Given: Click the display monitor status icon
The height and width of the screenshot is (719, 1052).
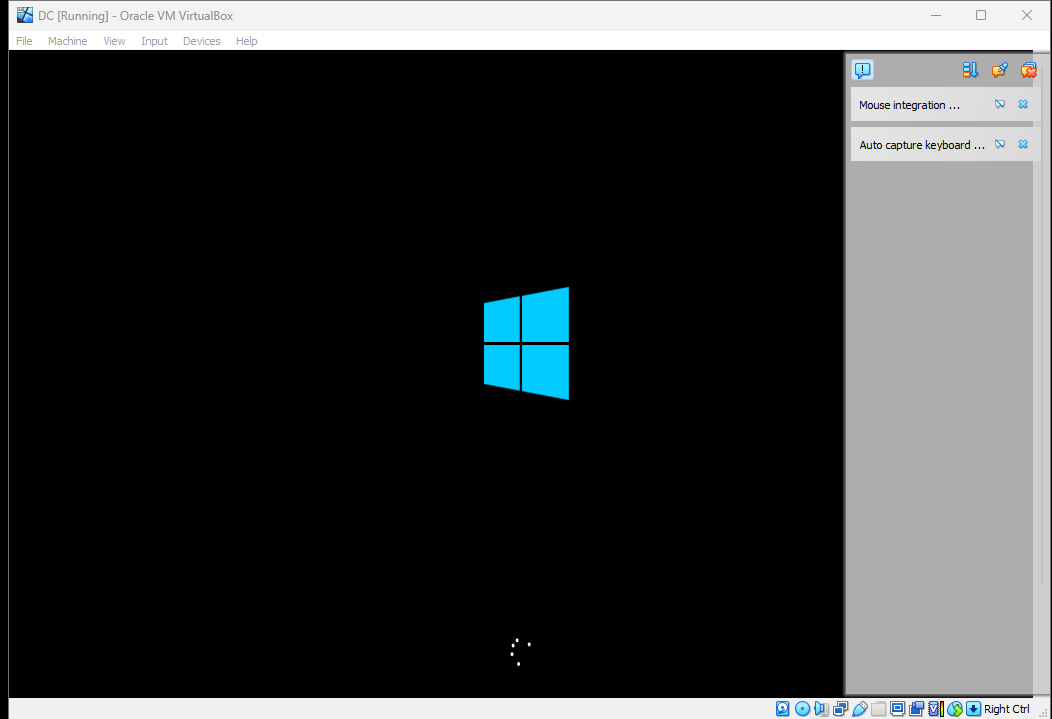Looking at the screenshot, I should pyautogui.click(x=898, y=708).
